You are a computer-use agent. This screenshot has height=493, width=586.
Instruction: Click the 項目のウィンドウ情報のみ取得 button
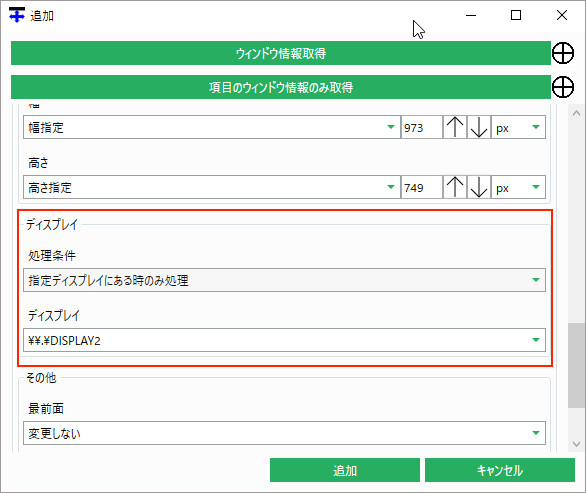[x=281, y=87]
